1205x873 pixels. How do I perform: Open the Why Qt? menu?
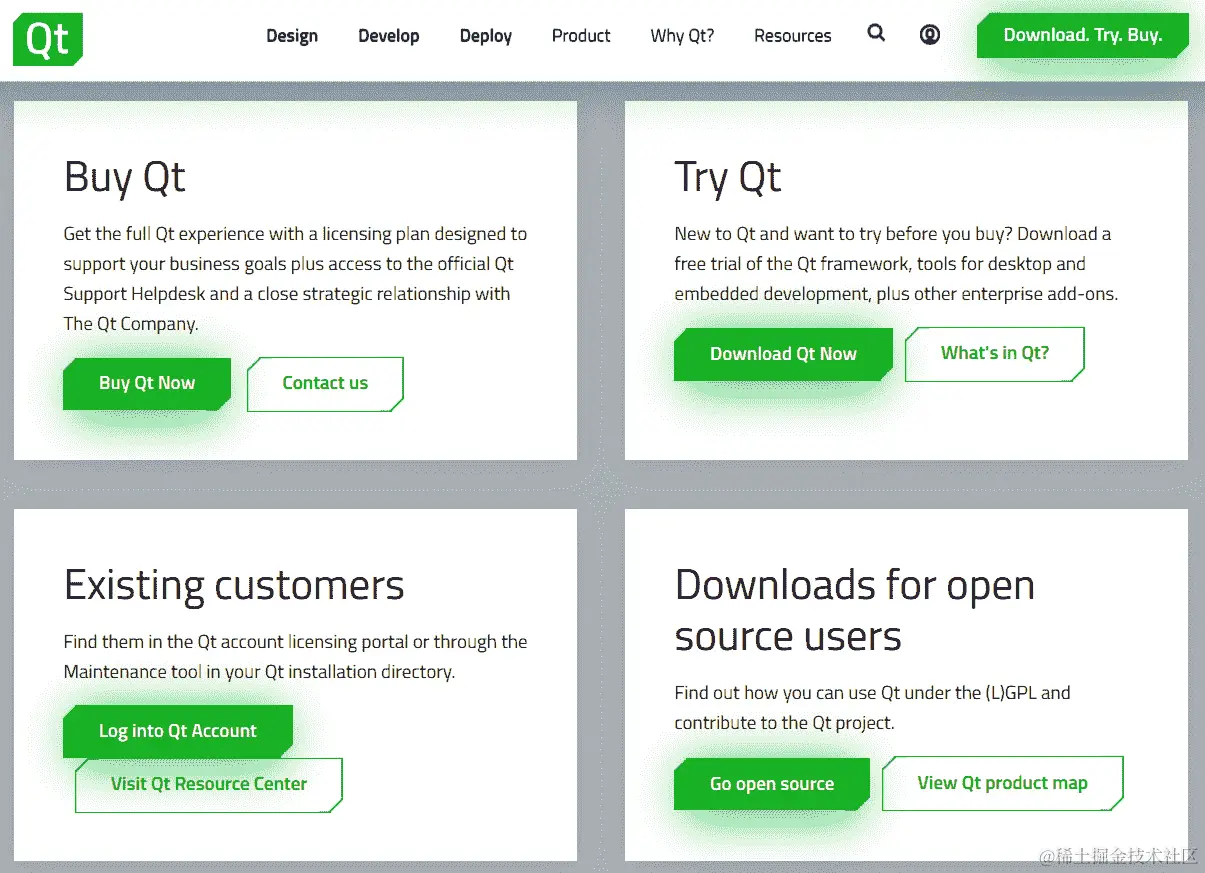[682, 36]
